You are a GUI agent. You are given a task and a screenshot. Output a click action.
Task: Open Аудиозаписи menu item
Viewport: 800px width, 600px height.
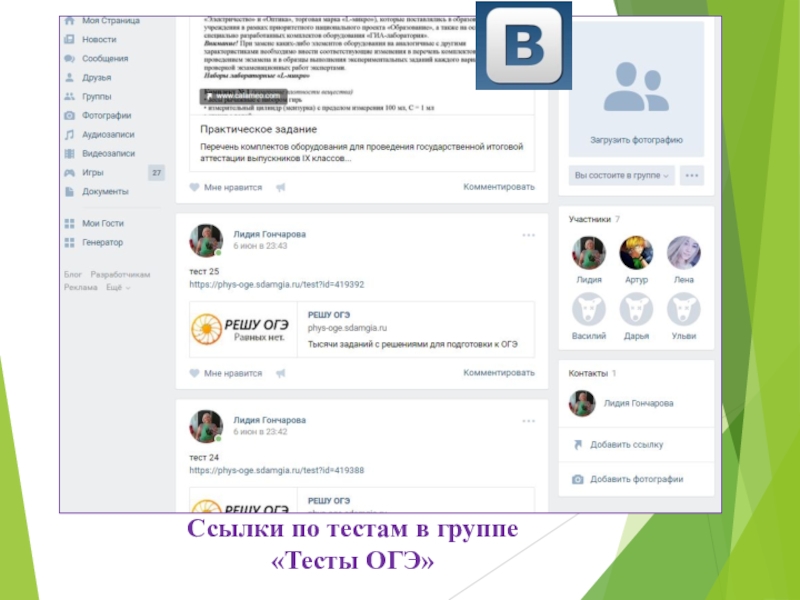(108, 134)
